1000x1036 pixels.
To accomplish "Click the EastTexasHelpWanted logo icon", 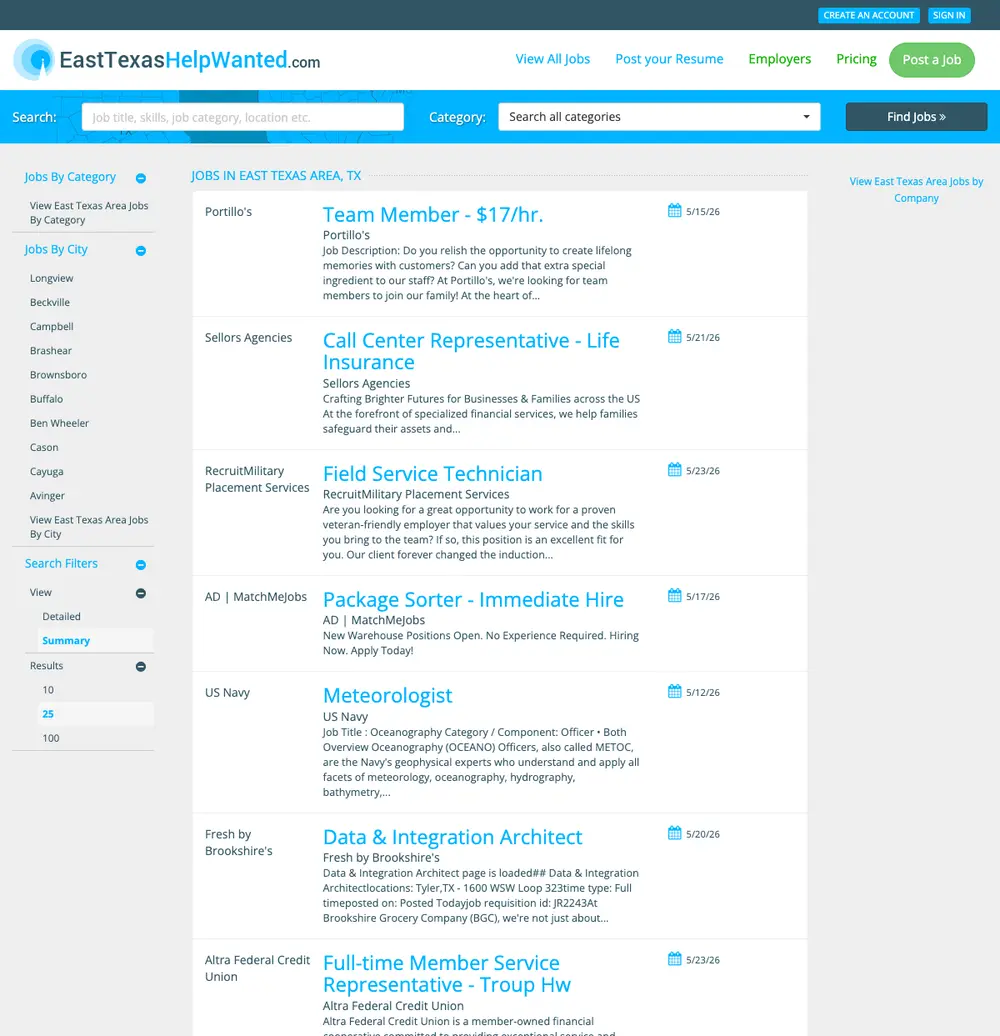I will pos(34,59).
